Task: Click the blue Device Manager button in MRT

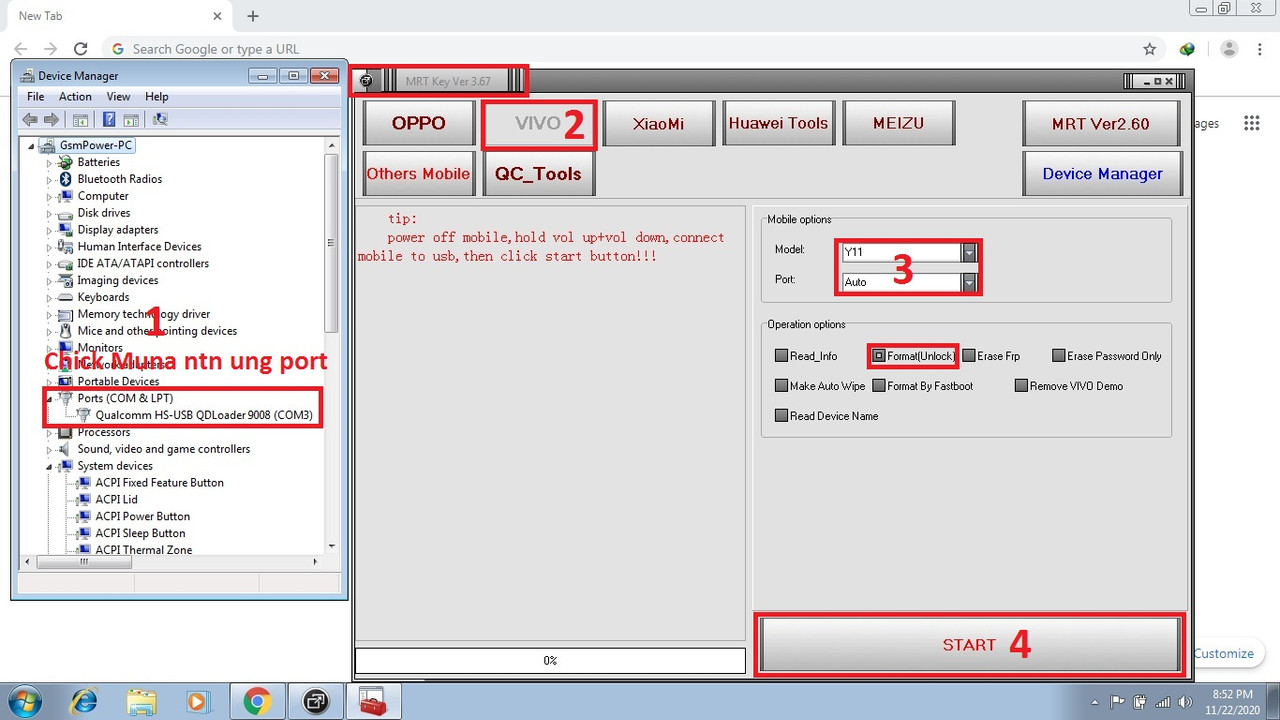Action: coord(1102,174)
